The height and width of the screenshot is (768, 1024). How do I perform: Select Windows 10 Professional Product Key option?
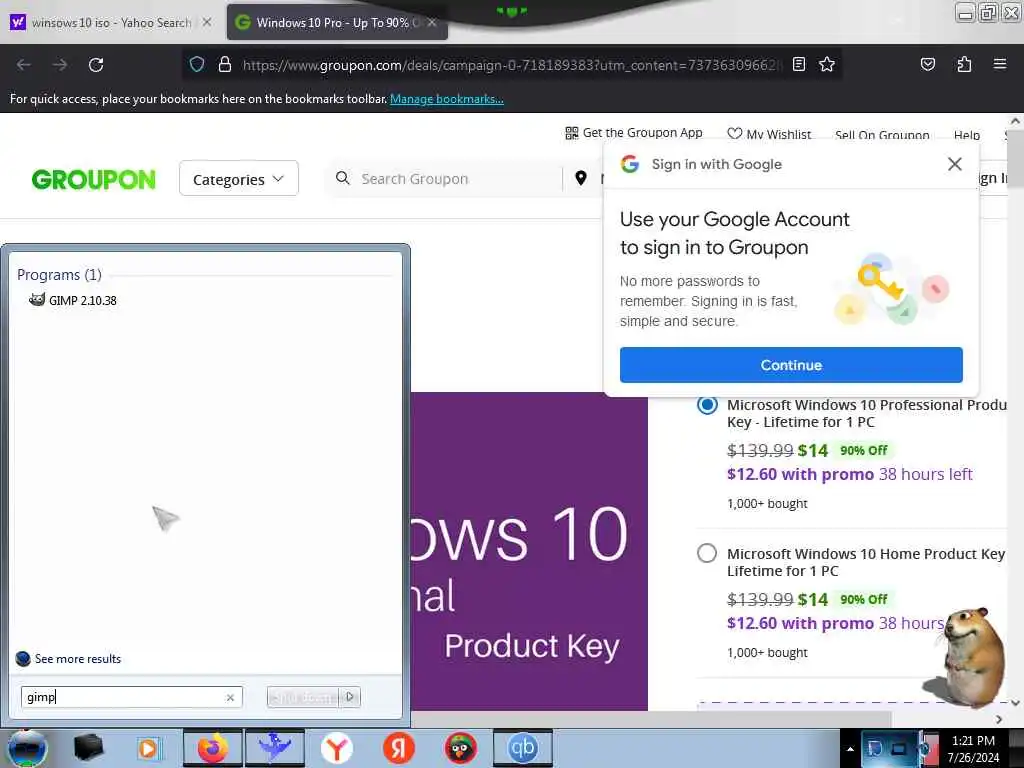tap(707, 405)
